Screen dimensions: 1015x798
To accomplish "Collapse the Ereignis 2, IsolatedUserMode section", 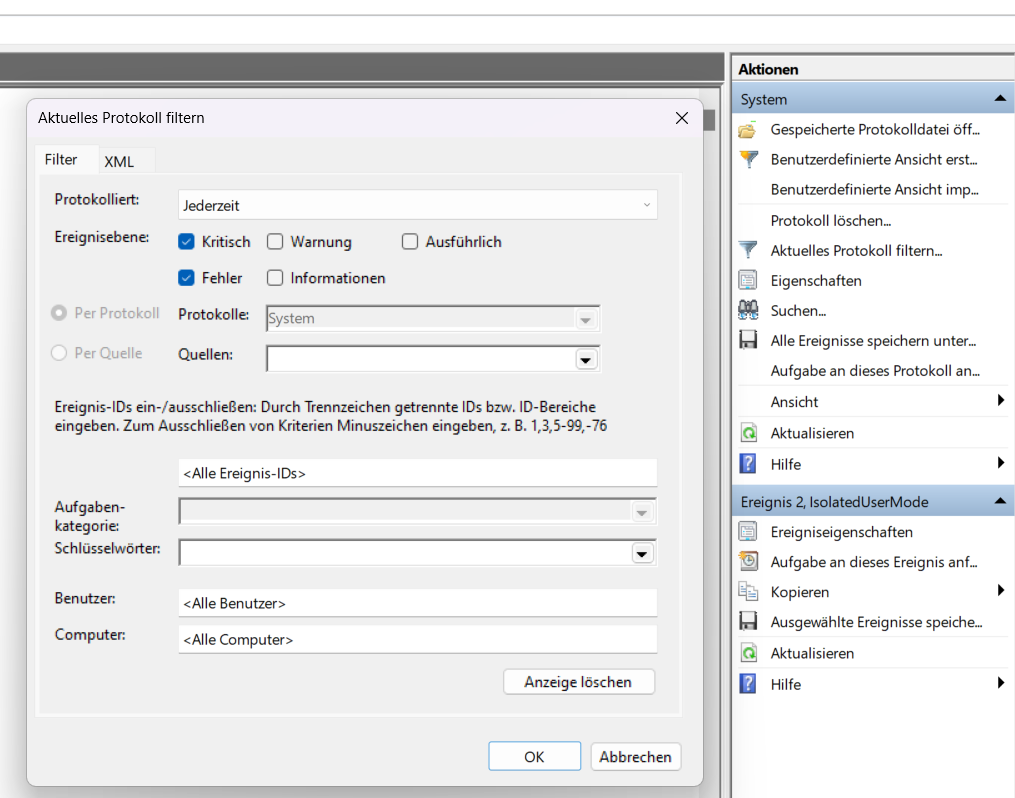I will [x=999, y=502].
